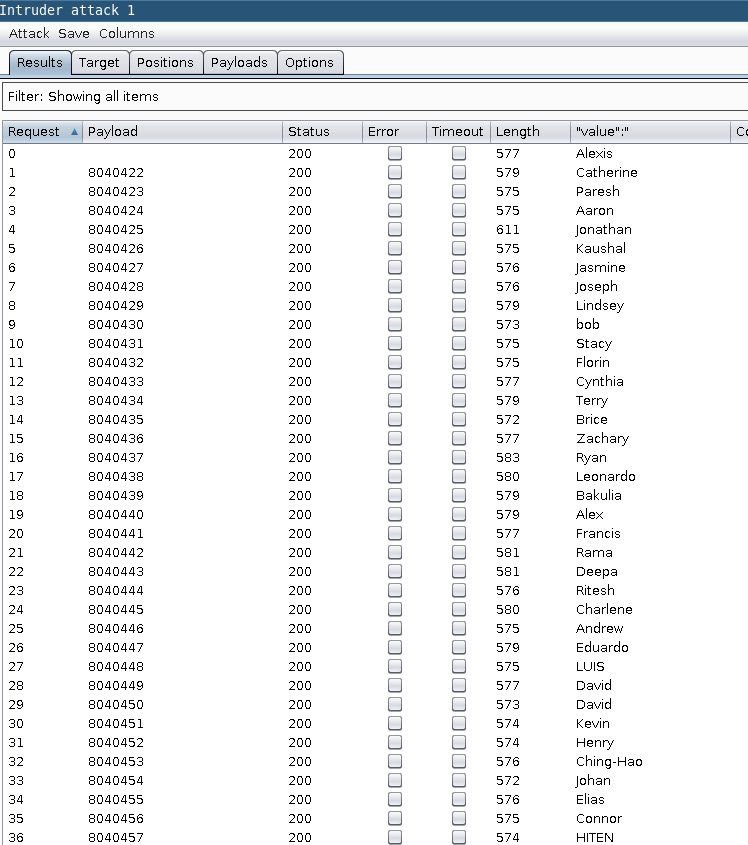Open the Payloads tab
Image resolution: width=748 pixels, height=845 pixels.
pyautogui.click(x=239, y=63)
